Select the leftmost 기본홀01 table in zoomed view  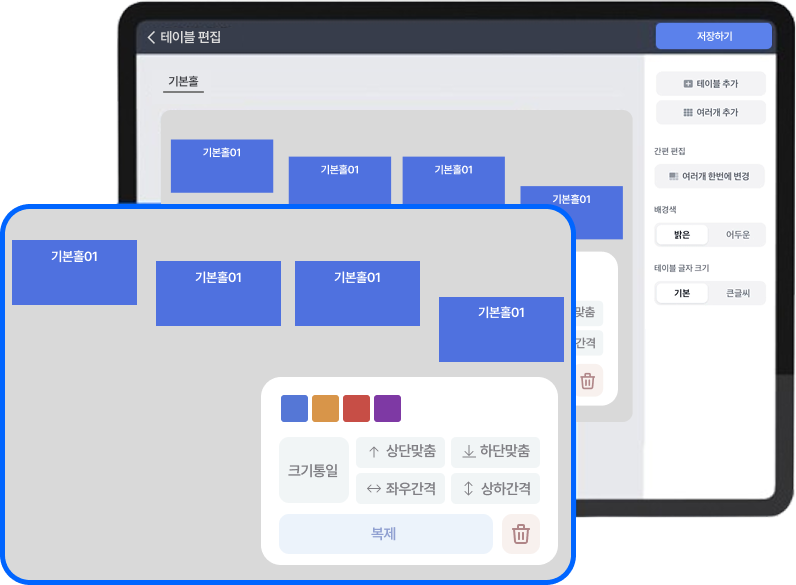[74, 272]
